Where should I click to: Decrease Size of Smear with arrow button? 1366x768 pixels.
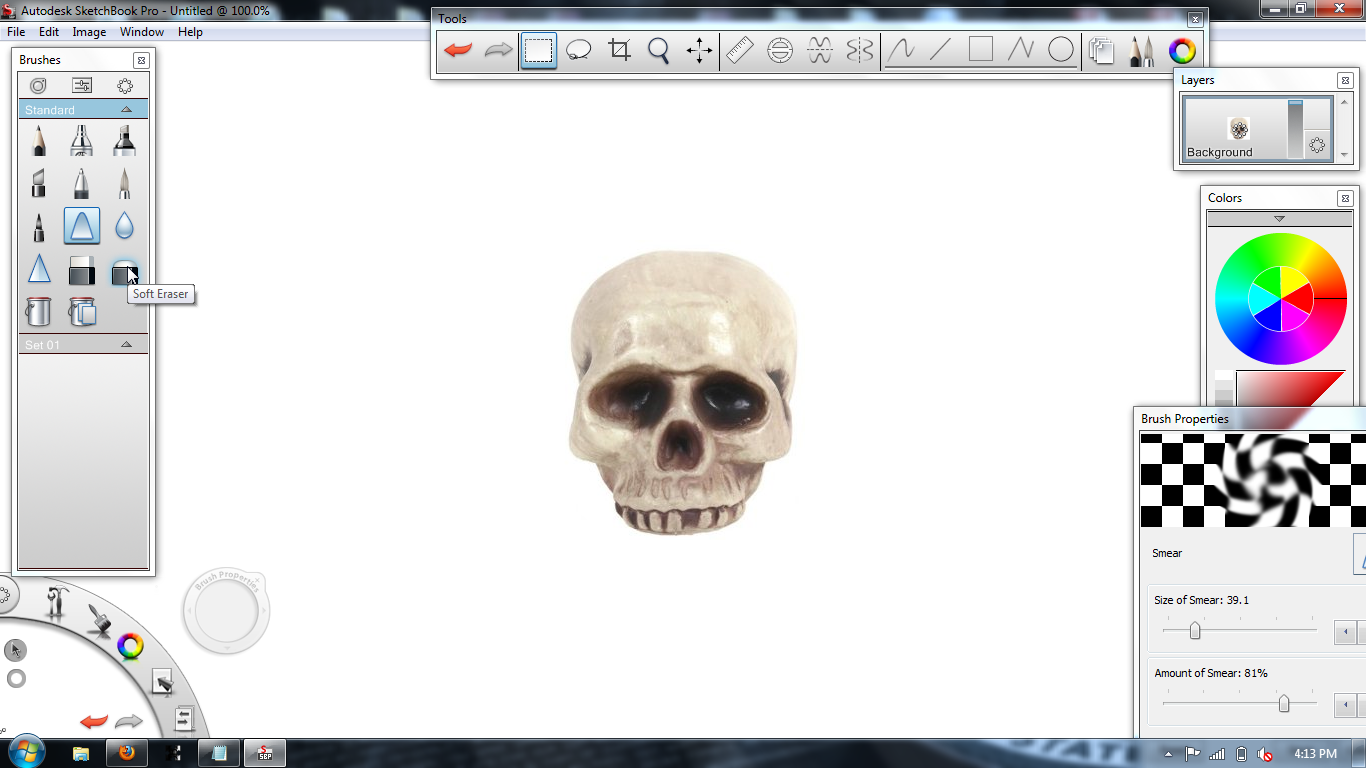1346,632
